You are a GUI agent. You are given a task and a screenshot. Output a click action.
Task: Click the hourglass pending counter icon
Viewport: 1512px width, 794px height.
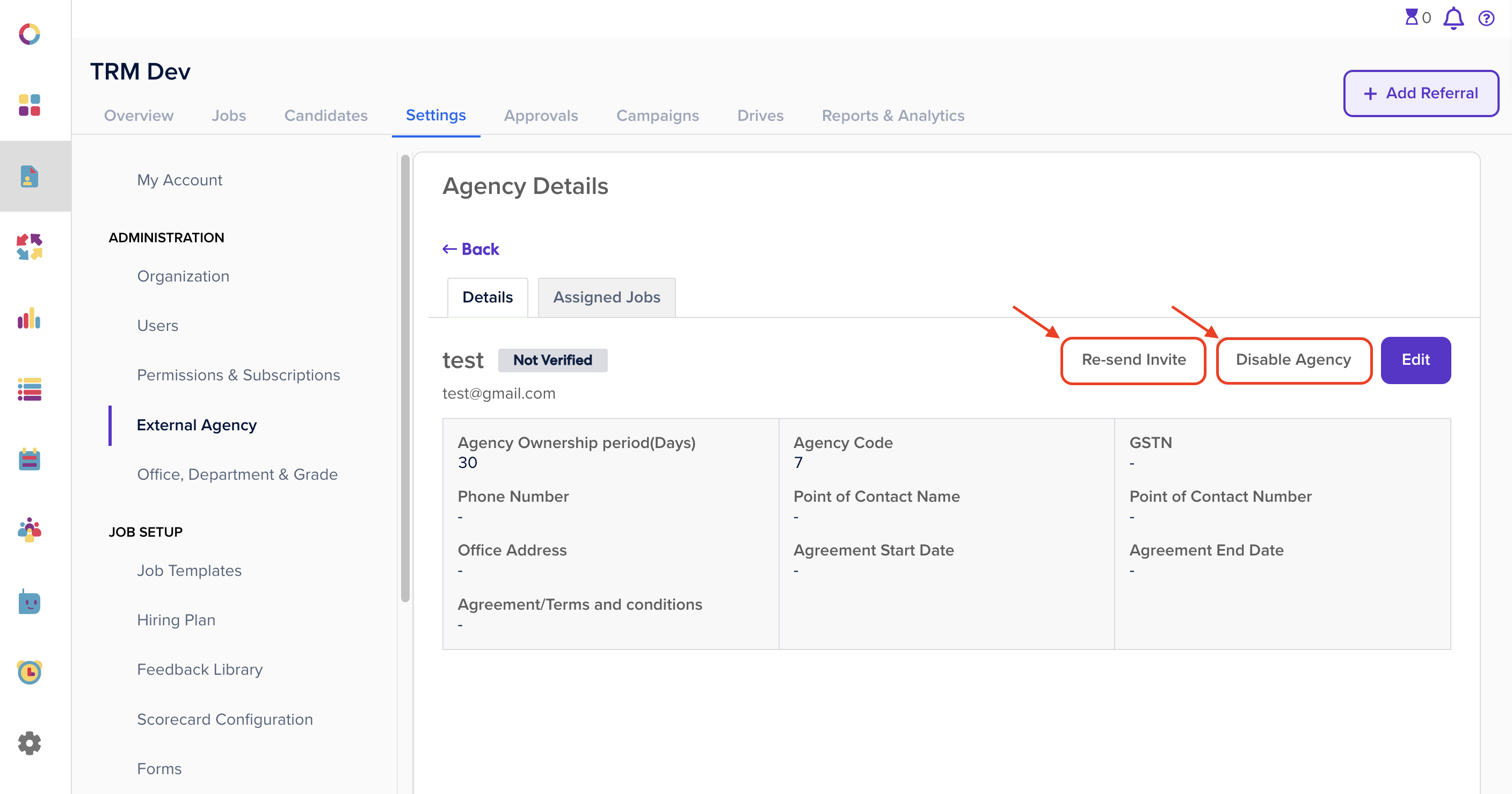click(1411, 17)
